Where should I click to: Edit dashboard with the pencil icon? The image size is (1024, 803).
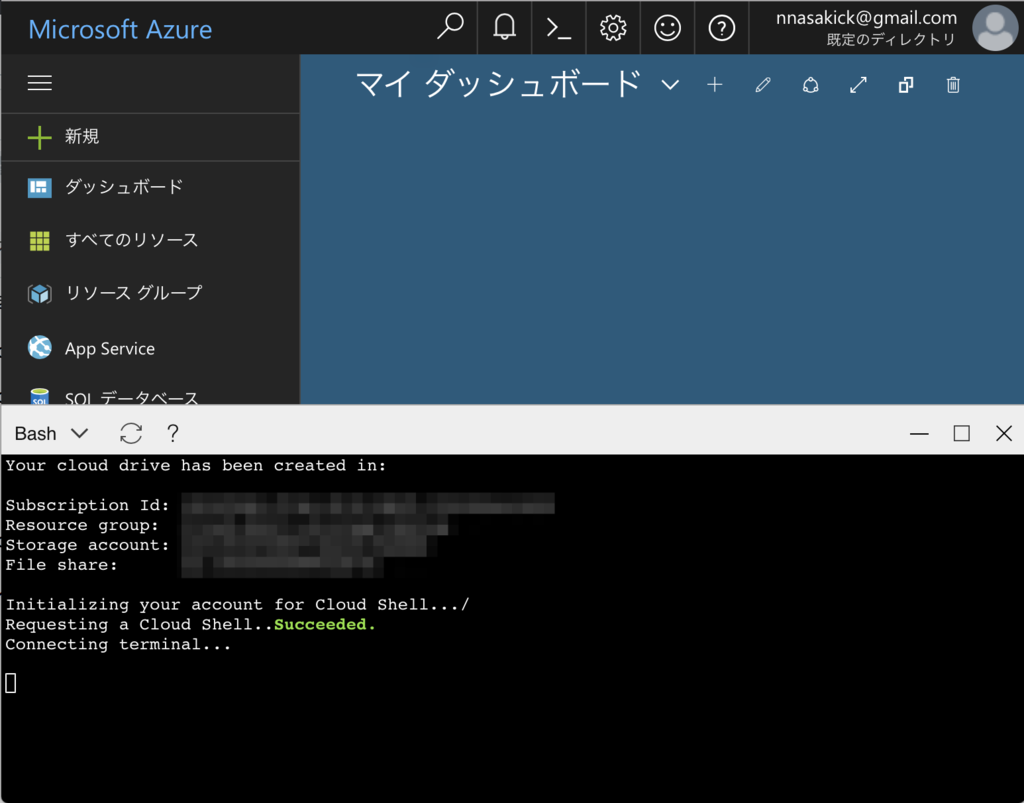[x=763, y=85]
